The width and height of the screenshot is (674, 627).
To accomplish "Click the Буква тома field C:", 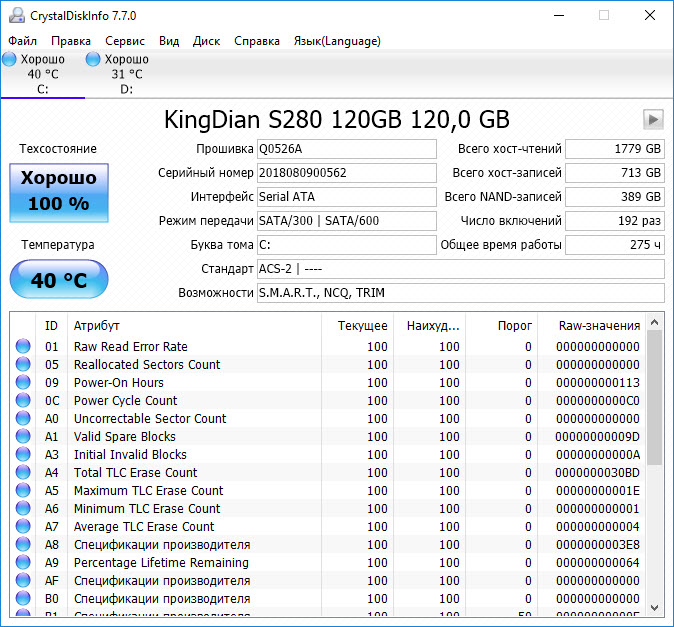I will (x=346, y=245).
